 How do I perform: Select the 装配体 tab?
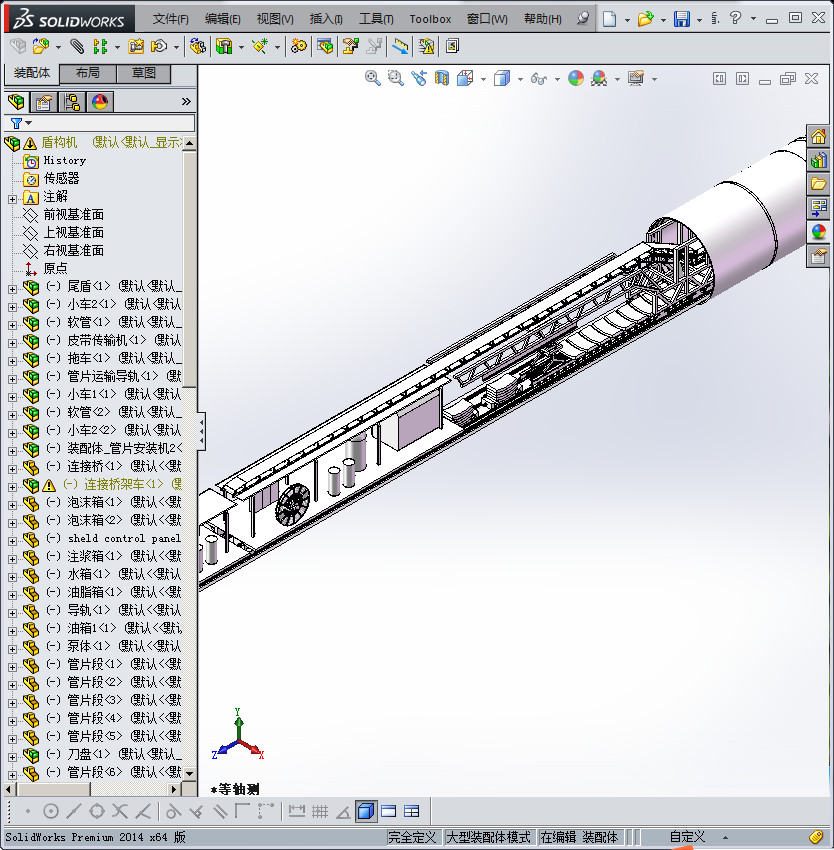pos(31,73)
